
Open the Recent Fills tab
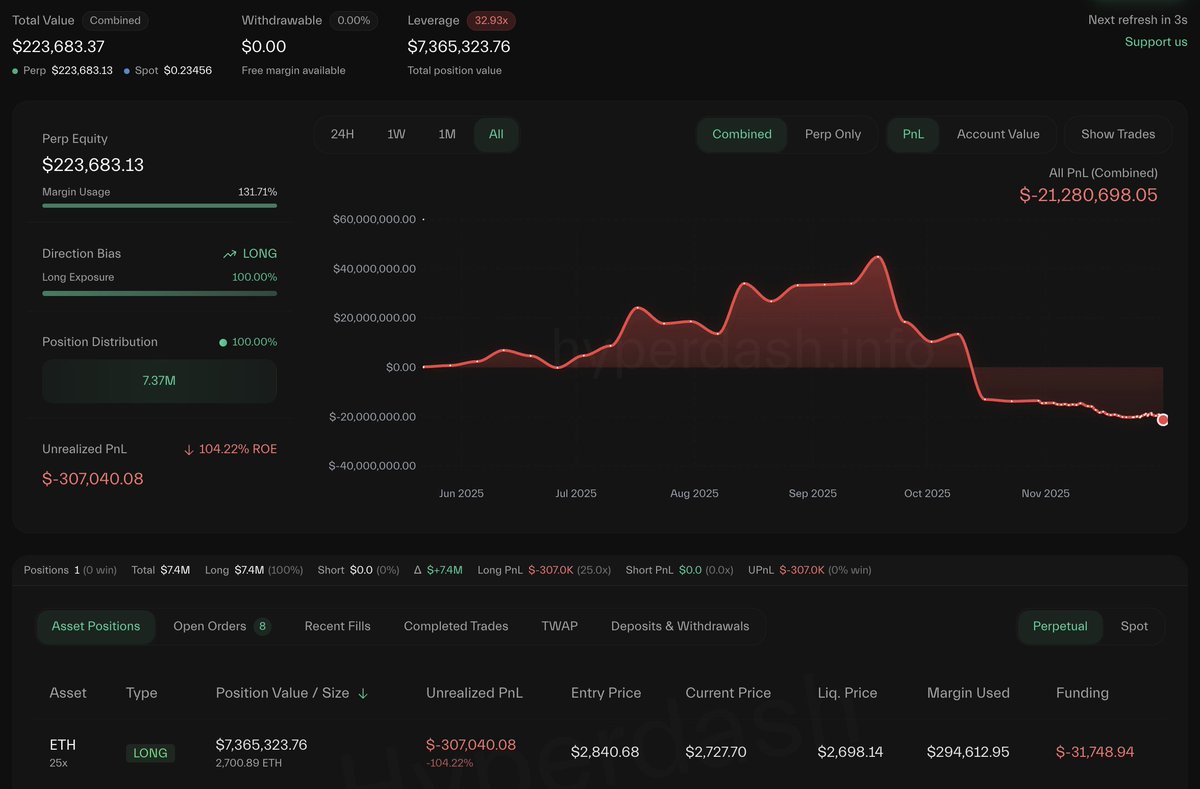337,626
